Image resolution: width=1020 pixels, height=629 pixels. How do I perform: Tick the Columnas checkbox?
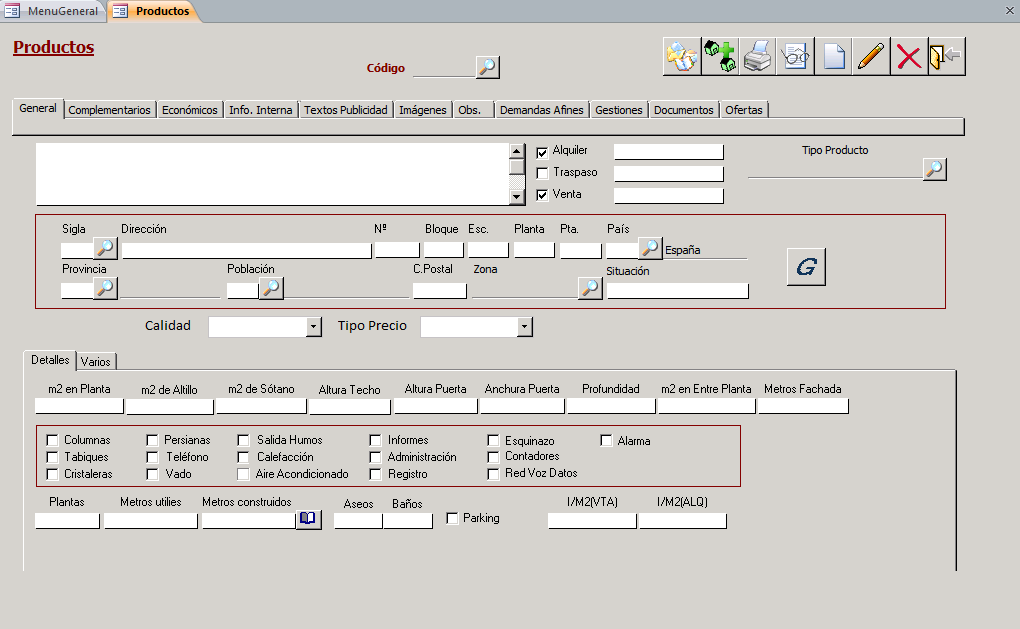click(x=53, y=440)
